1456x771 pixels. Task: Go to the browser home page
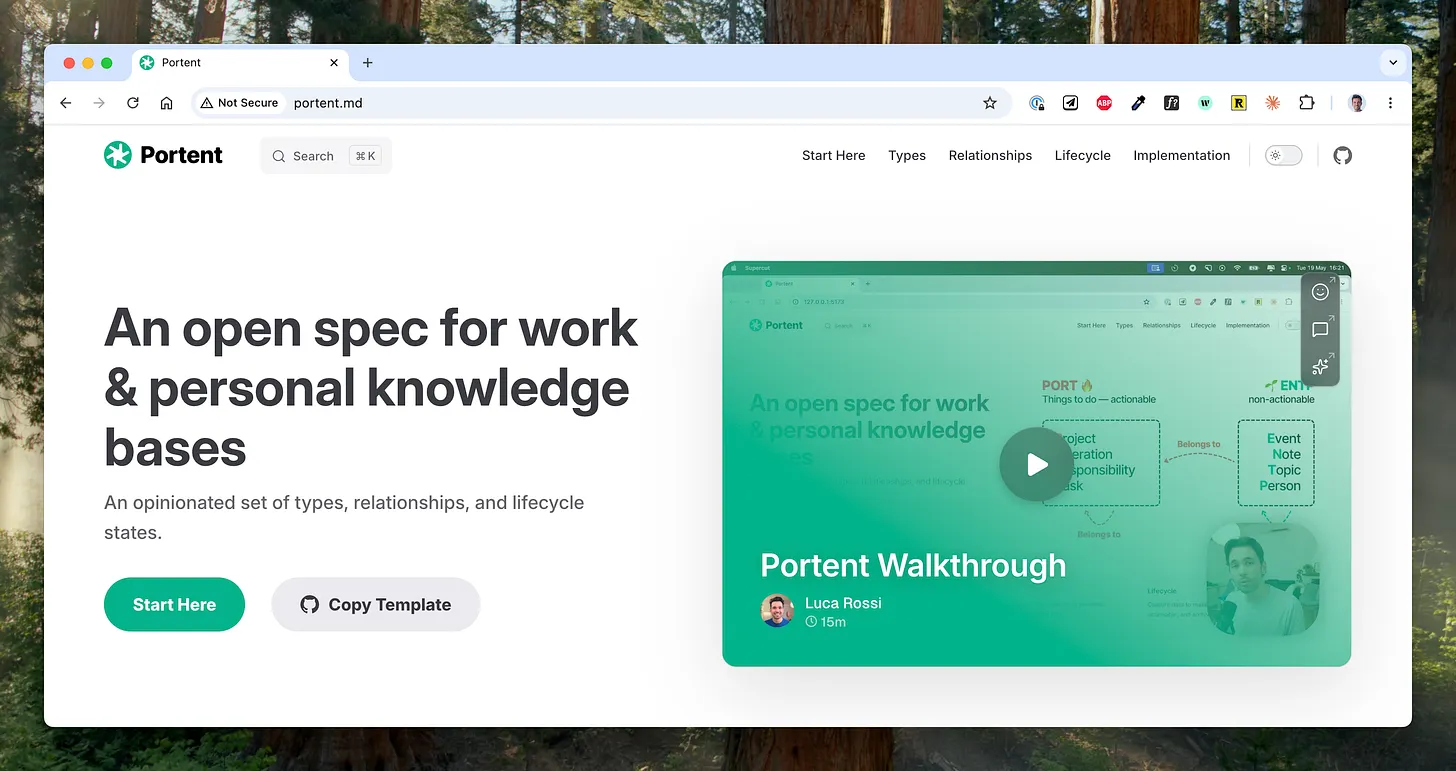click(x=167, y=103)
